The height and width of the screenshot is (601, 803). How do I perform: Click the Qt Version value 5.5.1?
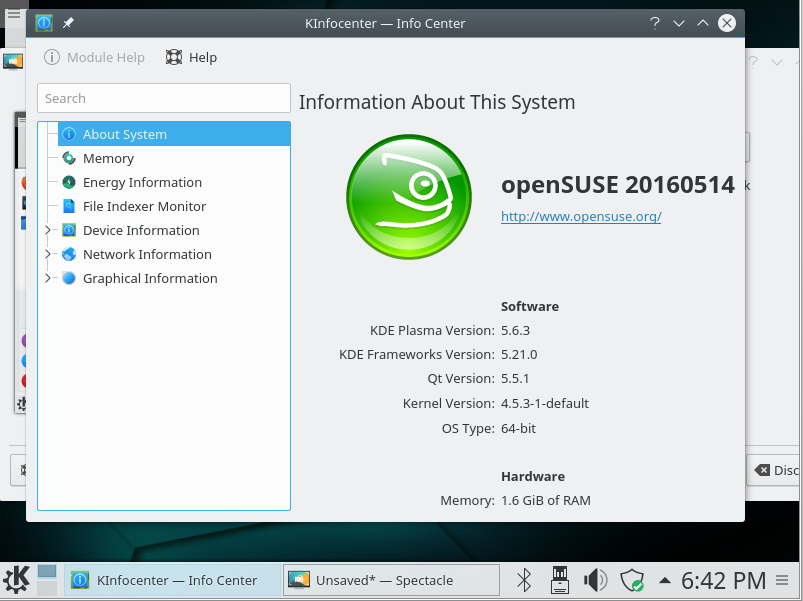coord(515,379)
